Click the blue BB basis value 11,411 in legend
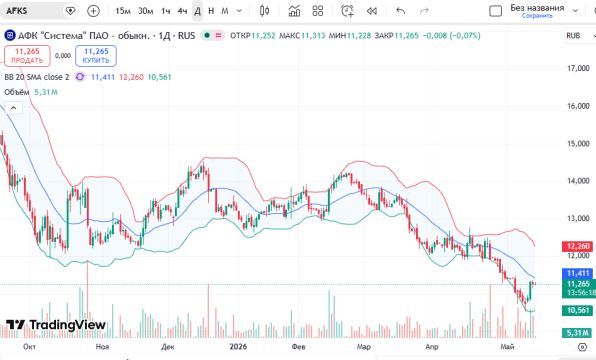This screenshot has height=360, width=596. click(x=103, y=77)
